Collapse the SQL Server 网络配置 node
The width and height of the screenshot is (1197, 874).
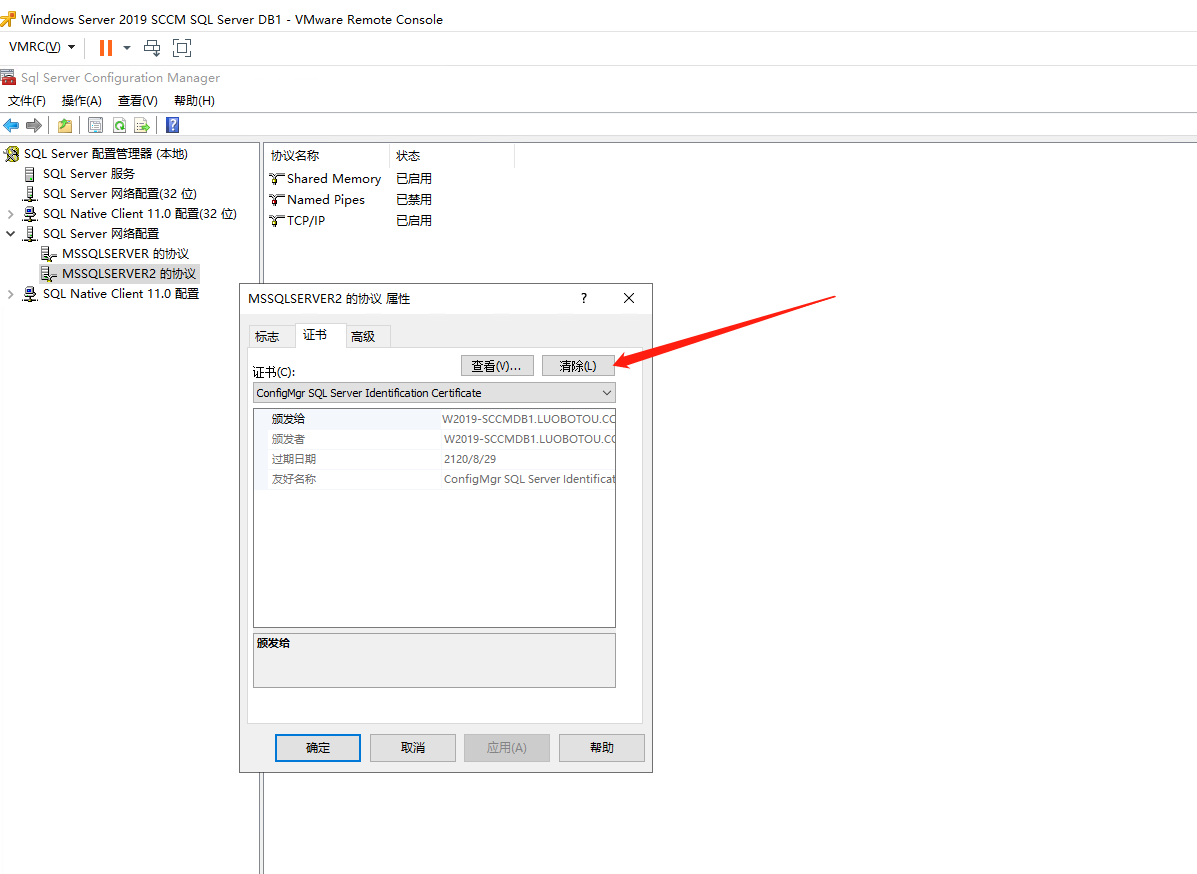11,234
